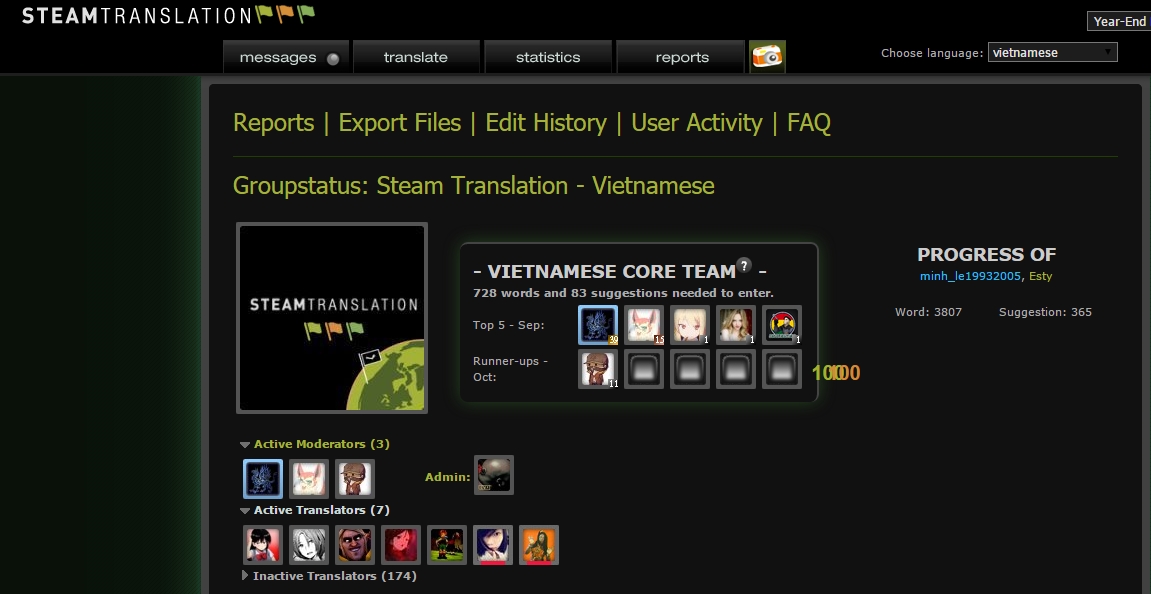This screenshot has width=1151, height=594.
Task: Click the question mark help icon beside Vietnamese Core Team
Action: [x=744, y=266]
